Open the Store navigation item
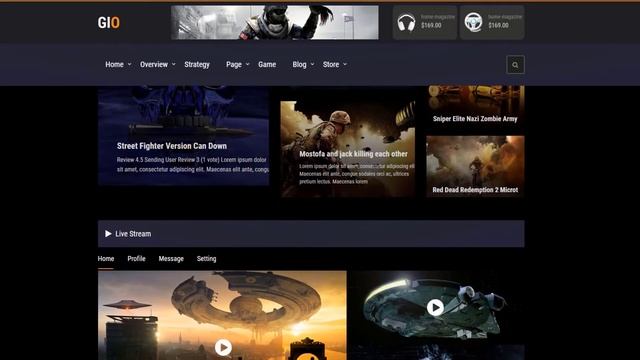 [x=331, y=64]
